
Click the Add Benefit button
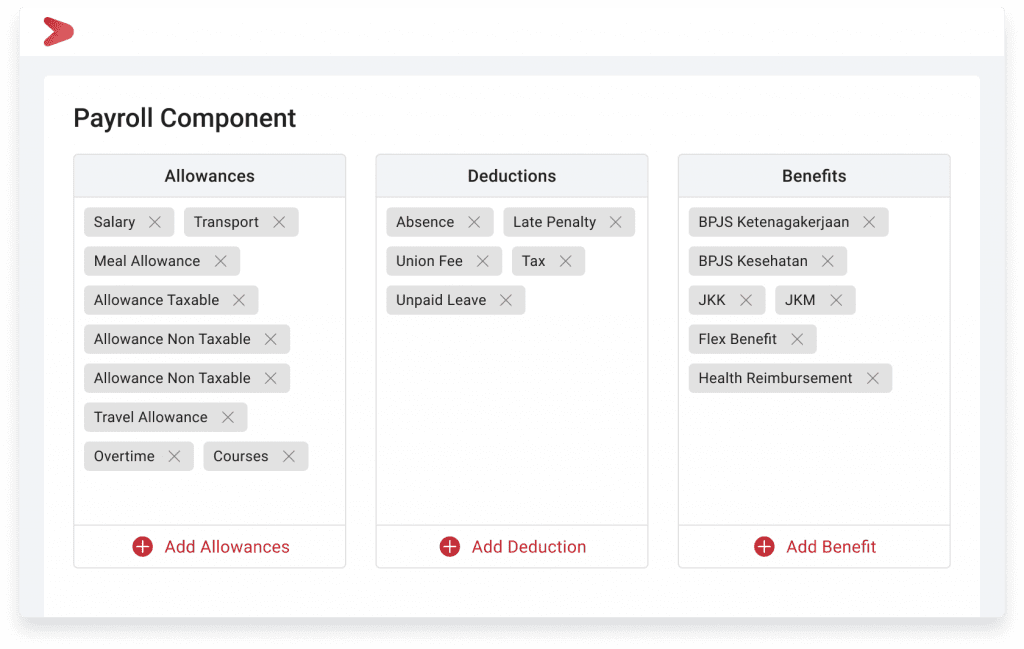pos(815,547)
